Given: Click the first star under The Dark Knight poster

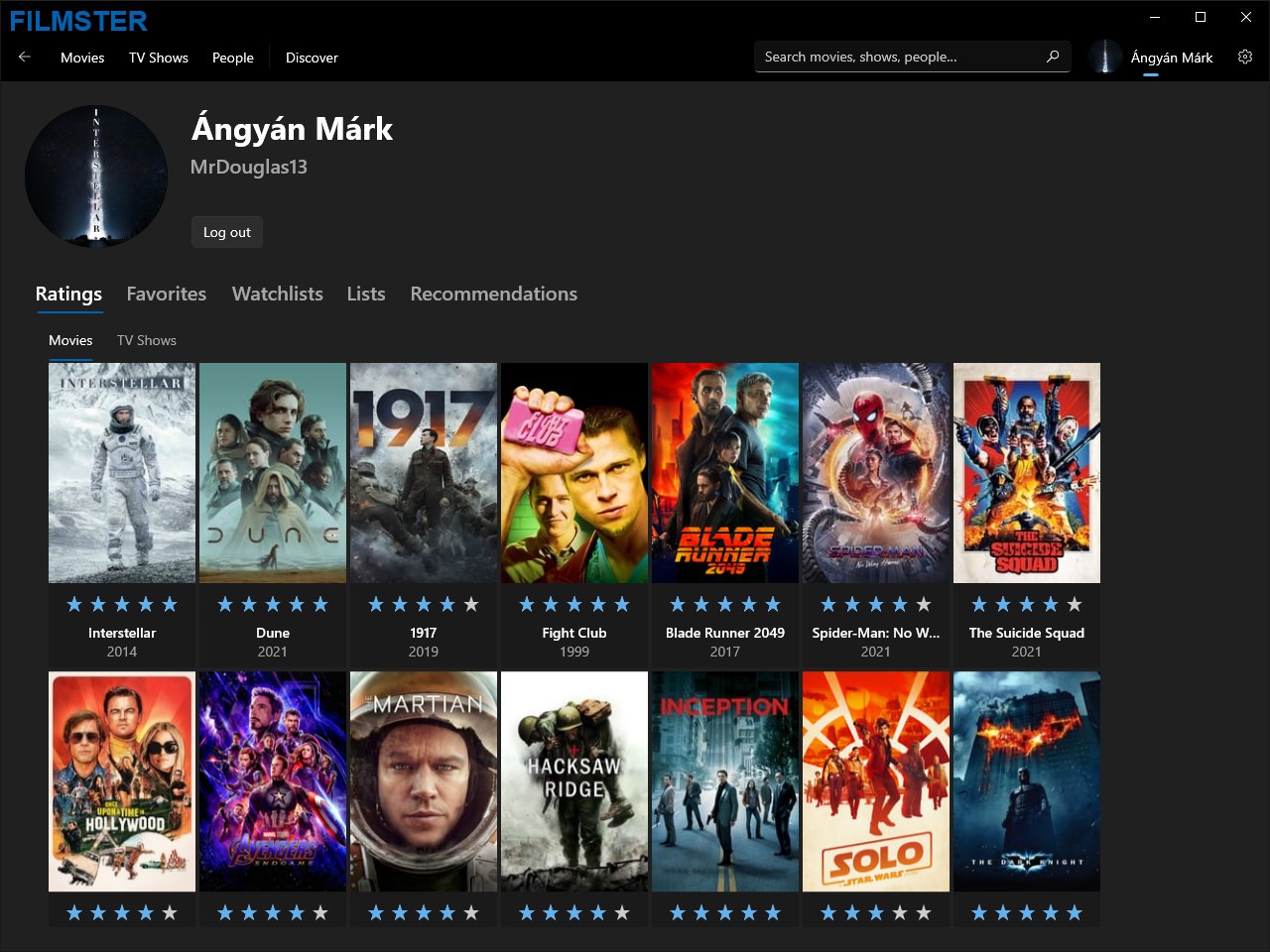Looking at the screenshot, I should tap(979, 912).
